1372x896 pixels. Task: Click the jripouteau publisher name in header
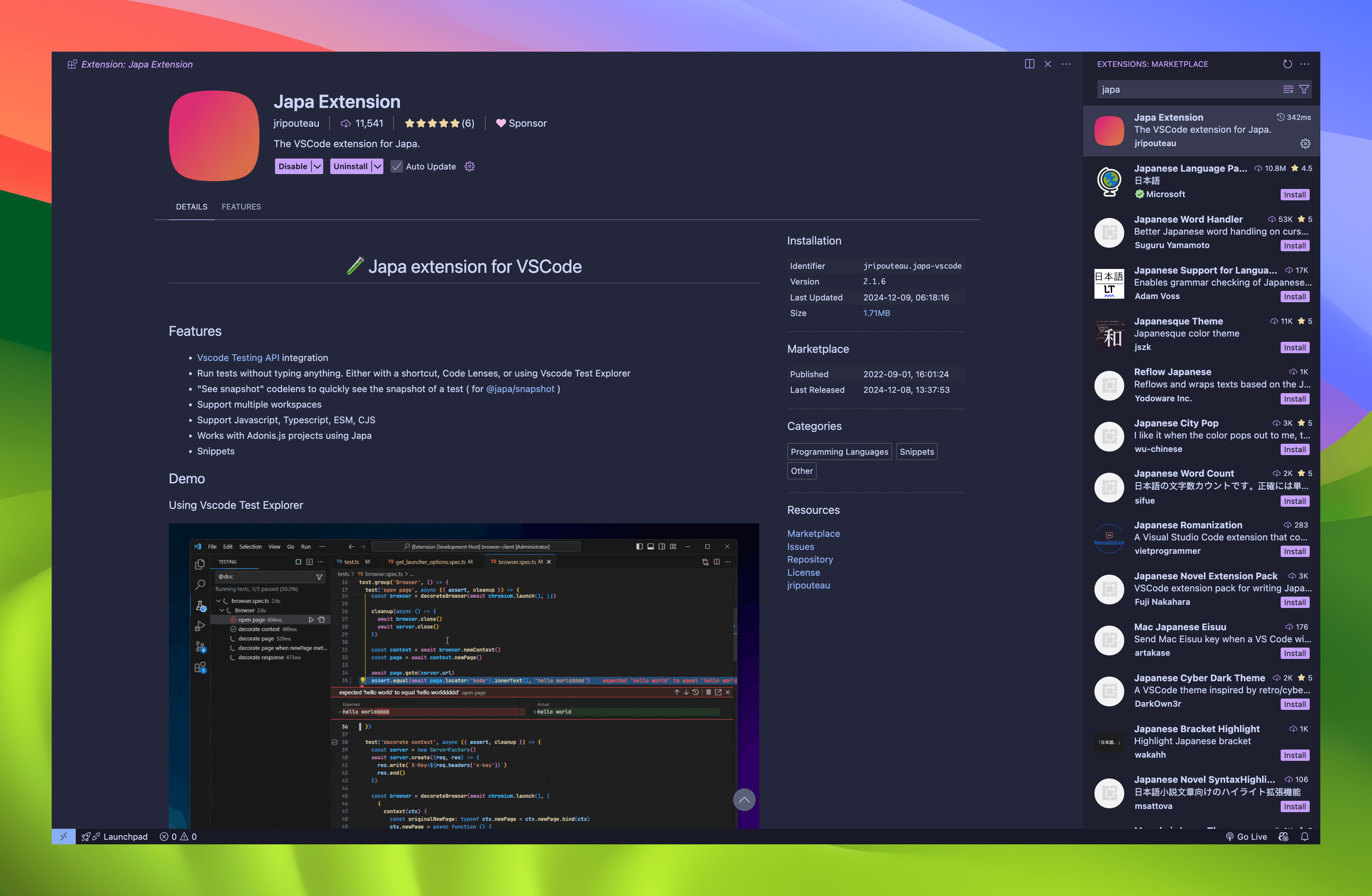coord(296,123)
